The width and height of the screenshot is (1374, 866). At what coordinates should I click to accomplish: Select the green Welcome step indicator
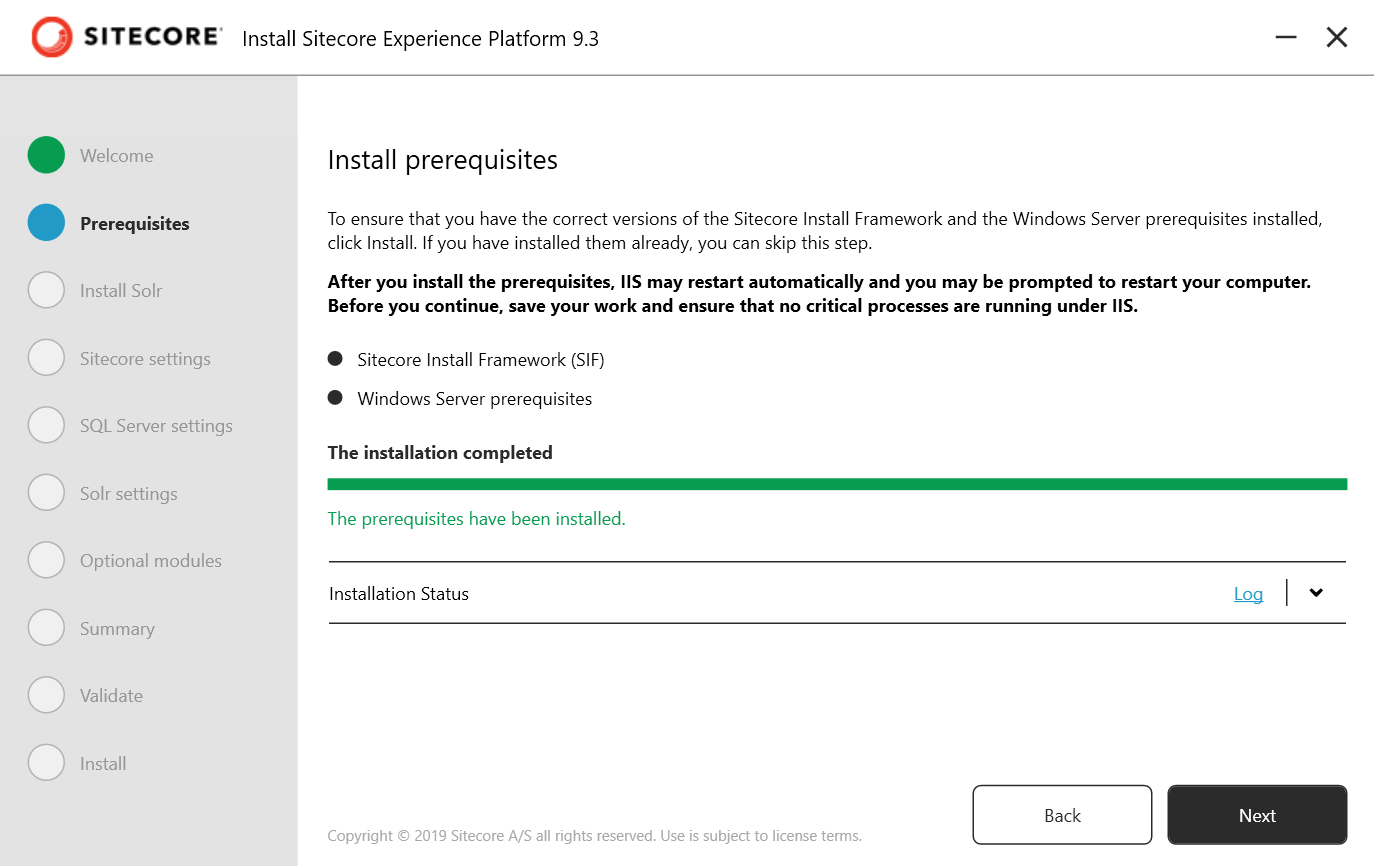[46, 155]
